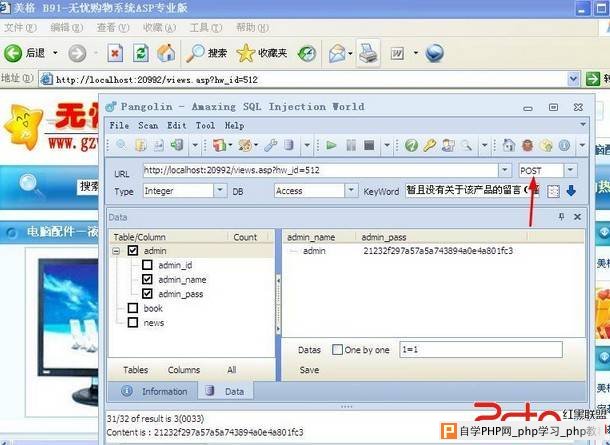Open the Type Integer dropdown
The height and width of the screenshot is (445, 610).
pos(220,191)
